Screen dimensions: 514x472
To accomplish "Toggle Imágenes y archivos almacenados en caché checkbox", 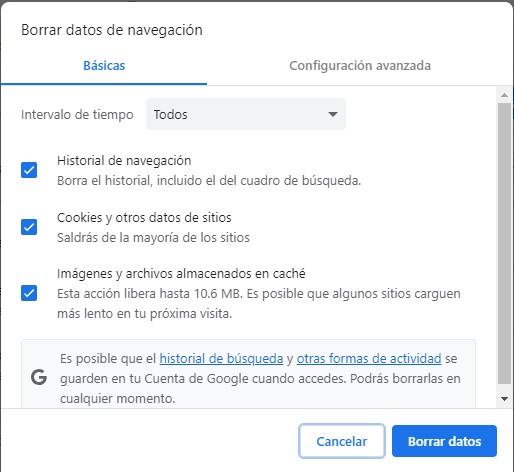I will 29,293.
